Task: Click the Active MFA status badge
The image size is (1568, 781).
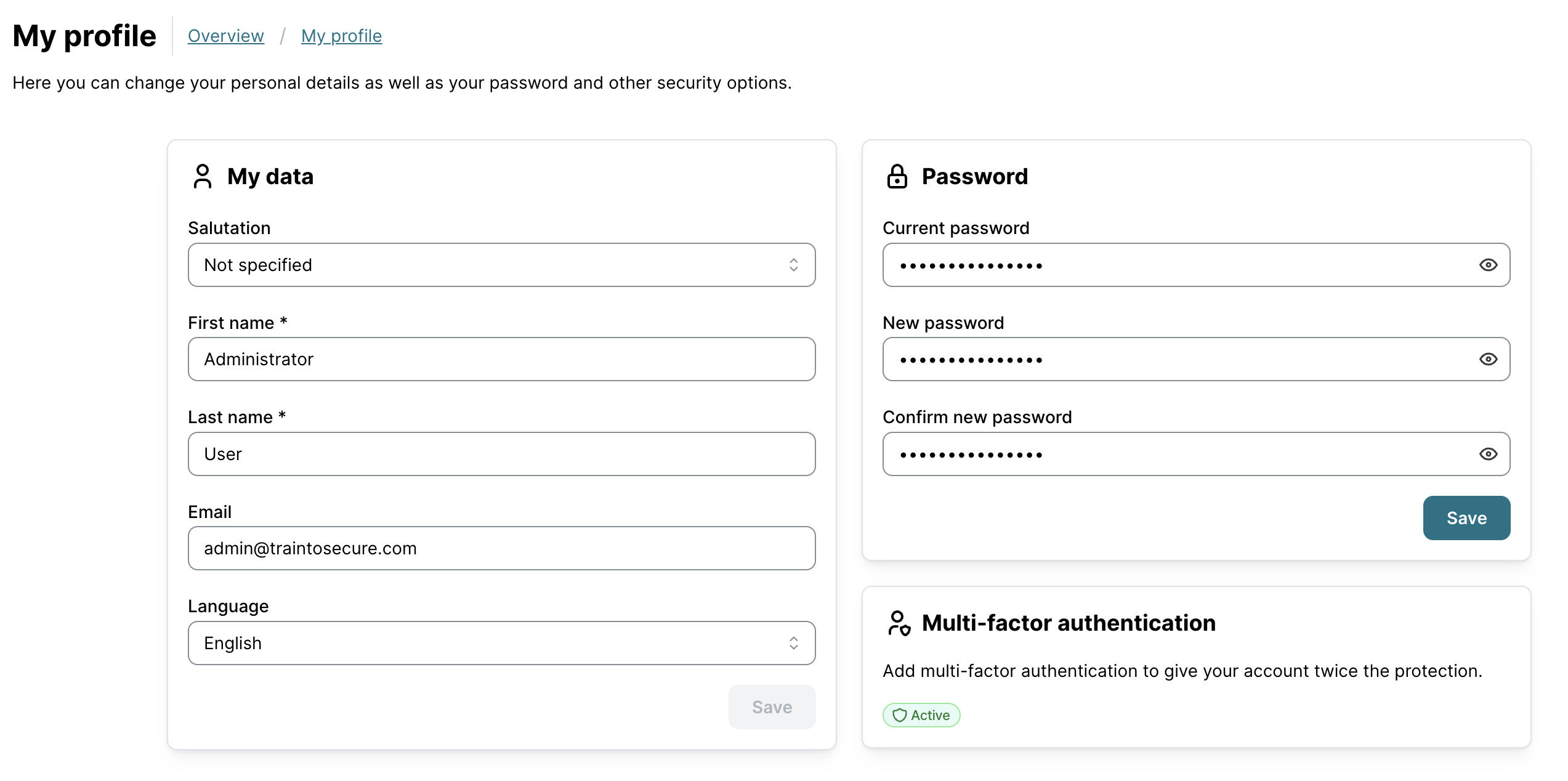Action: point(921,715)
